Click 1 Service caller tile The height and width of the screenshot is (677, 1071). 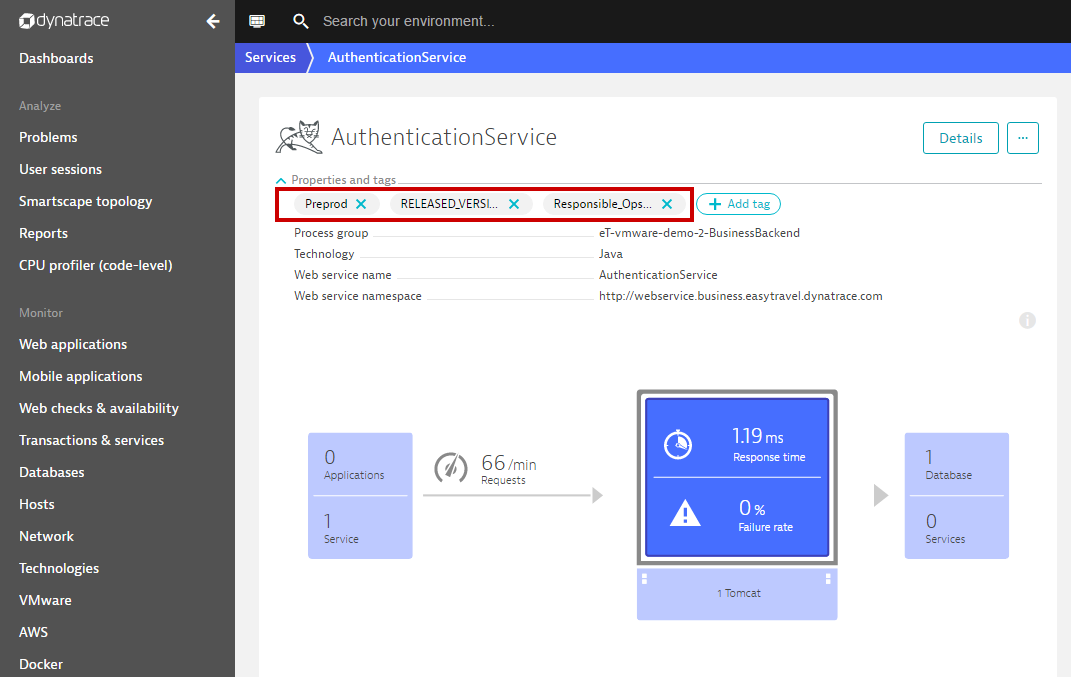click(360, 527)
